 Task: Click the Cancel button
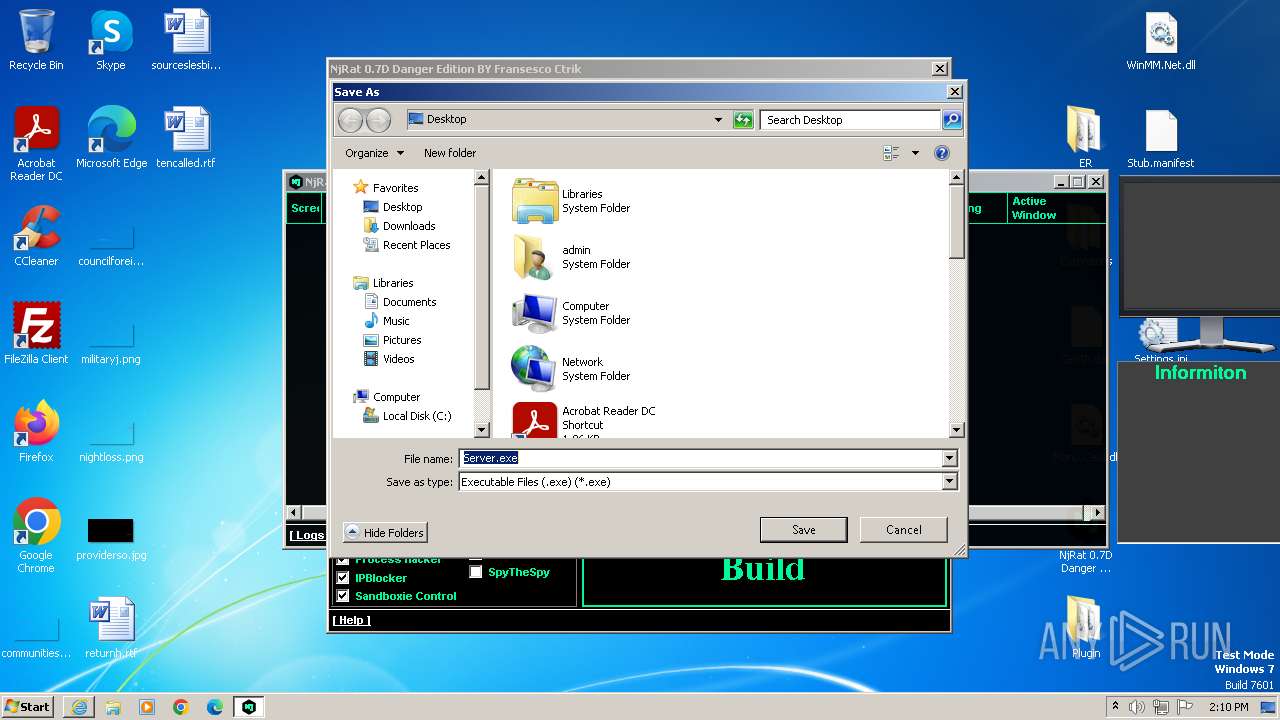(903, 530)
